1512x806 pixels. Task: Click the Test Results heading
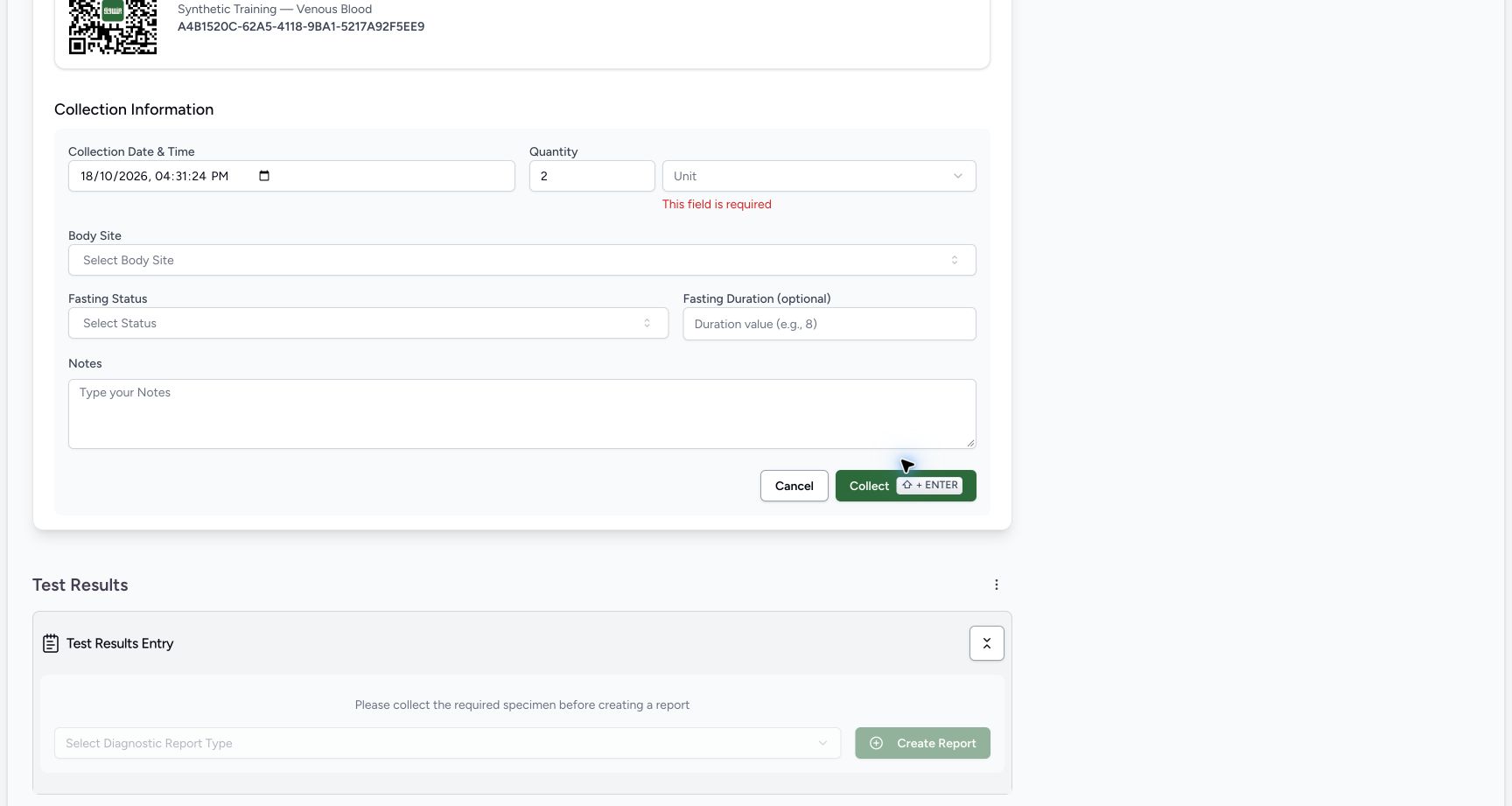click(80, 585)
